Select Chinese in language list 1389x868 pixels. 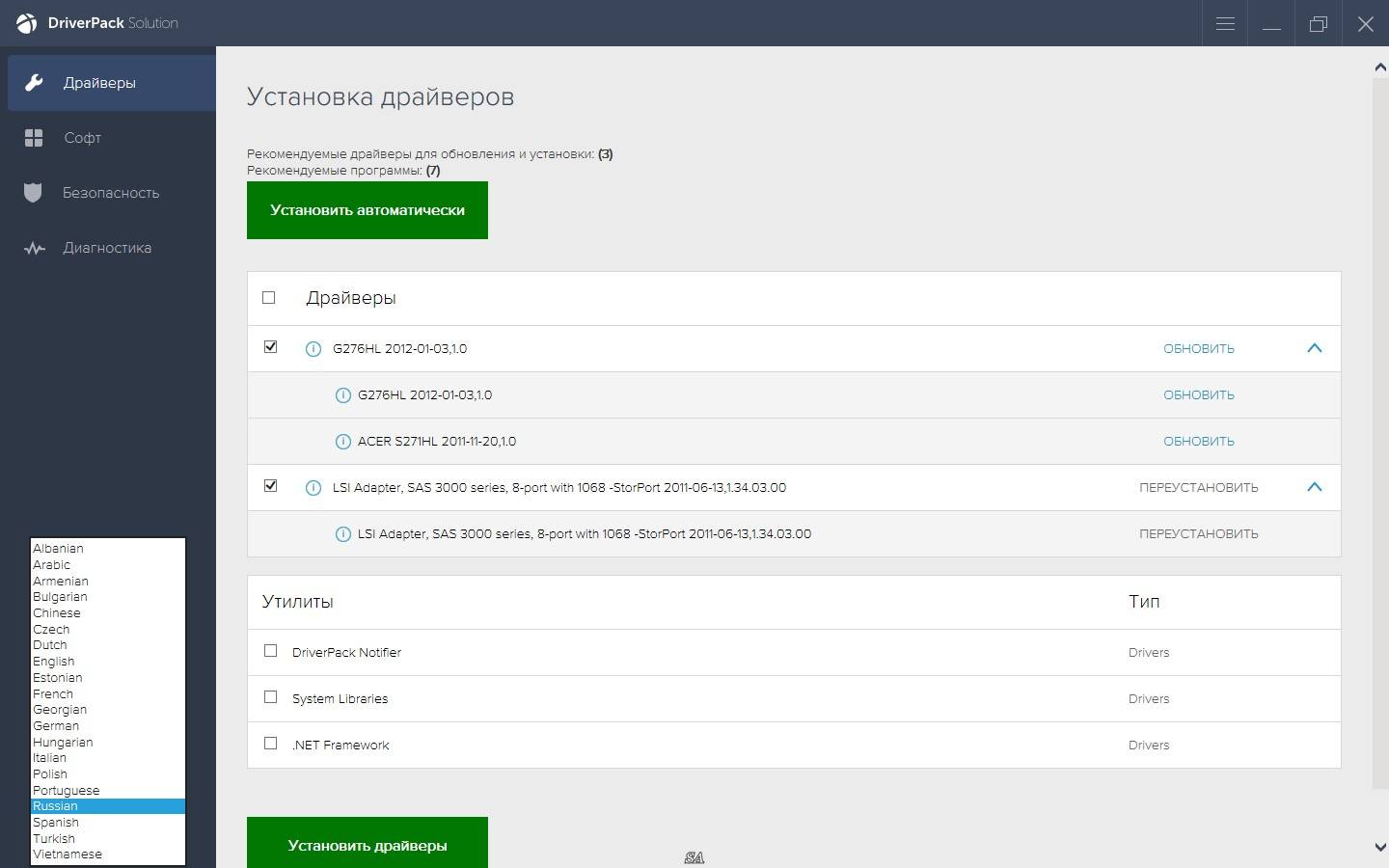tap(108, 613)
